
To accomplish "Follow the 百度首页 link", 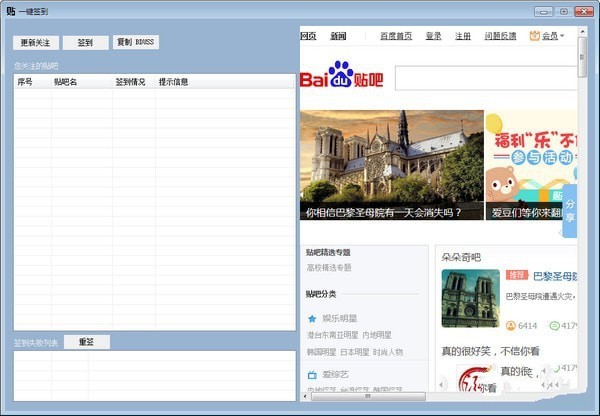I will click(396, 36).
